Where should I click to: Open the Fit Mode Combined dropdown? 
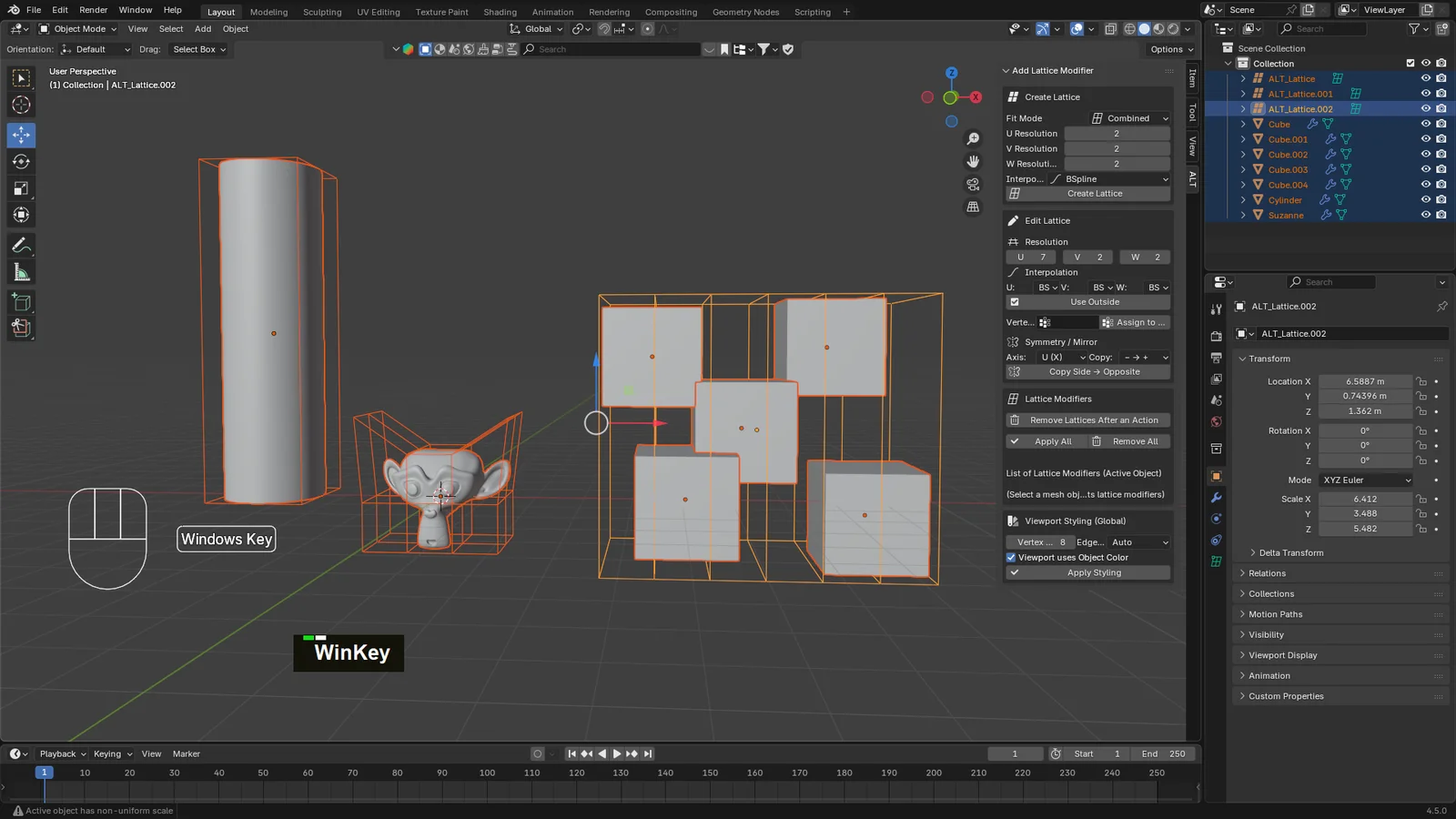point(1128,117)
